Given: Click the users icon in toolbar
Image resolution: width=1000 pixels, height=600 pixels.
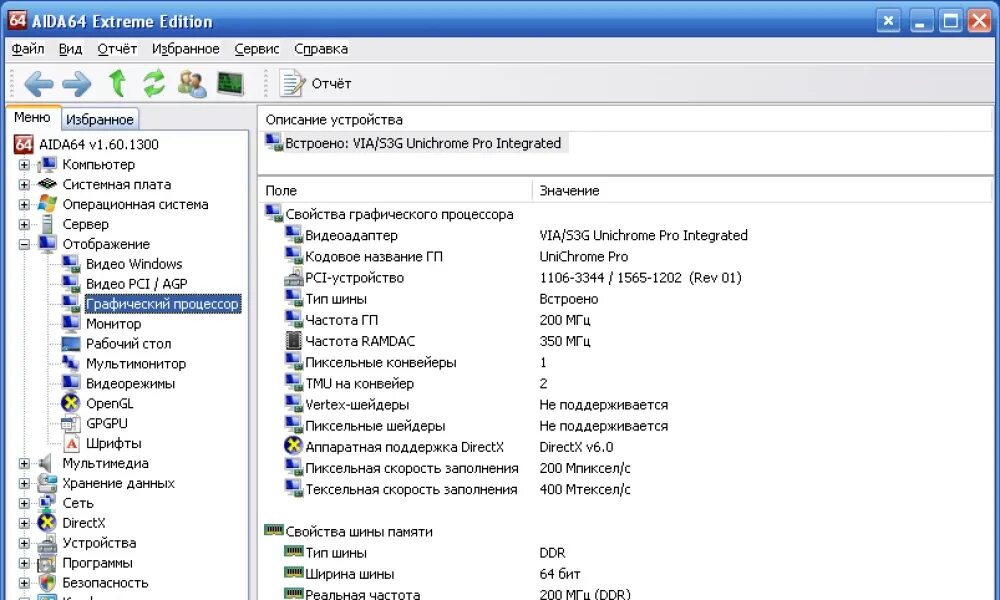Looking at the screenshot, I should (x=191, y=84).
